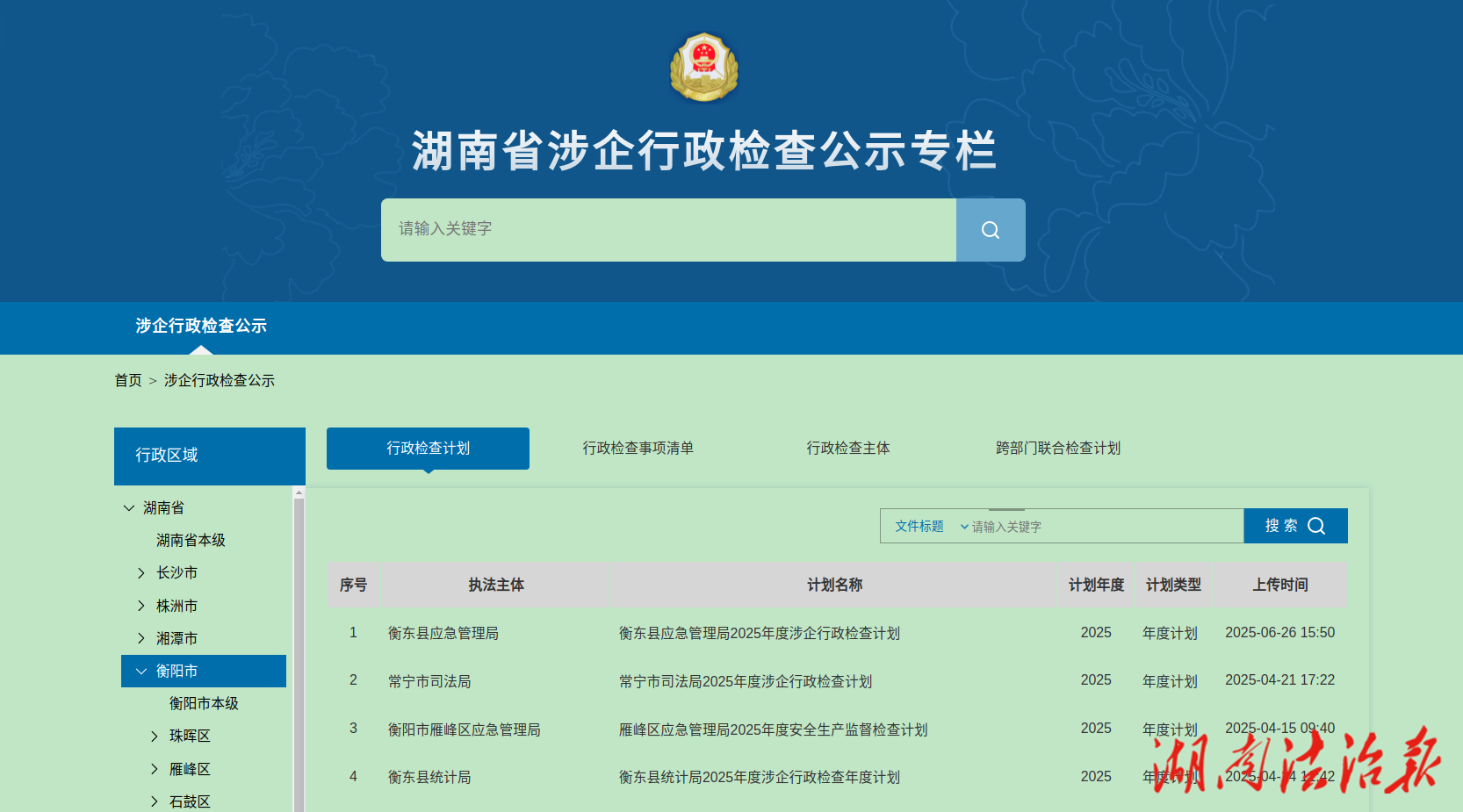This screenshot has height=812, width=1463.
Task: Click the main keyword search input box
Action: click(x=667, y=229)
